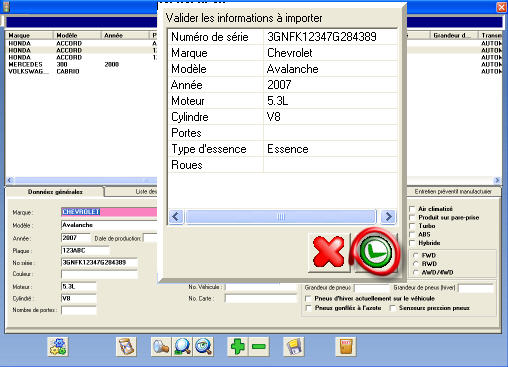Click the flashlight search icon
Image resolution: width=508 pixels, height=367 pixels.
pos(161,347)
